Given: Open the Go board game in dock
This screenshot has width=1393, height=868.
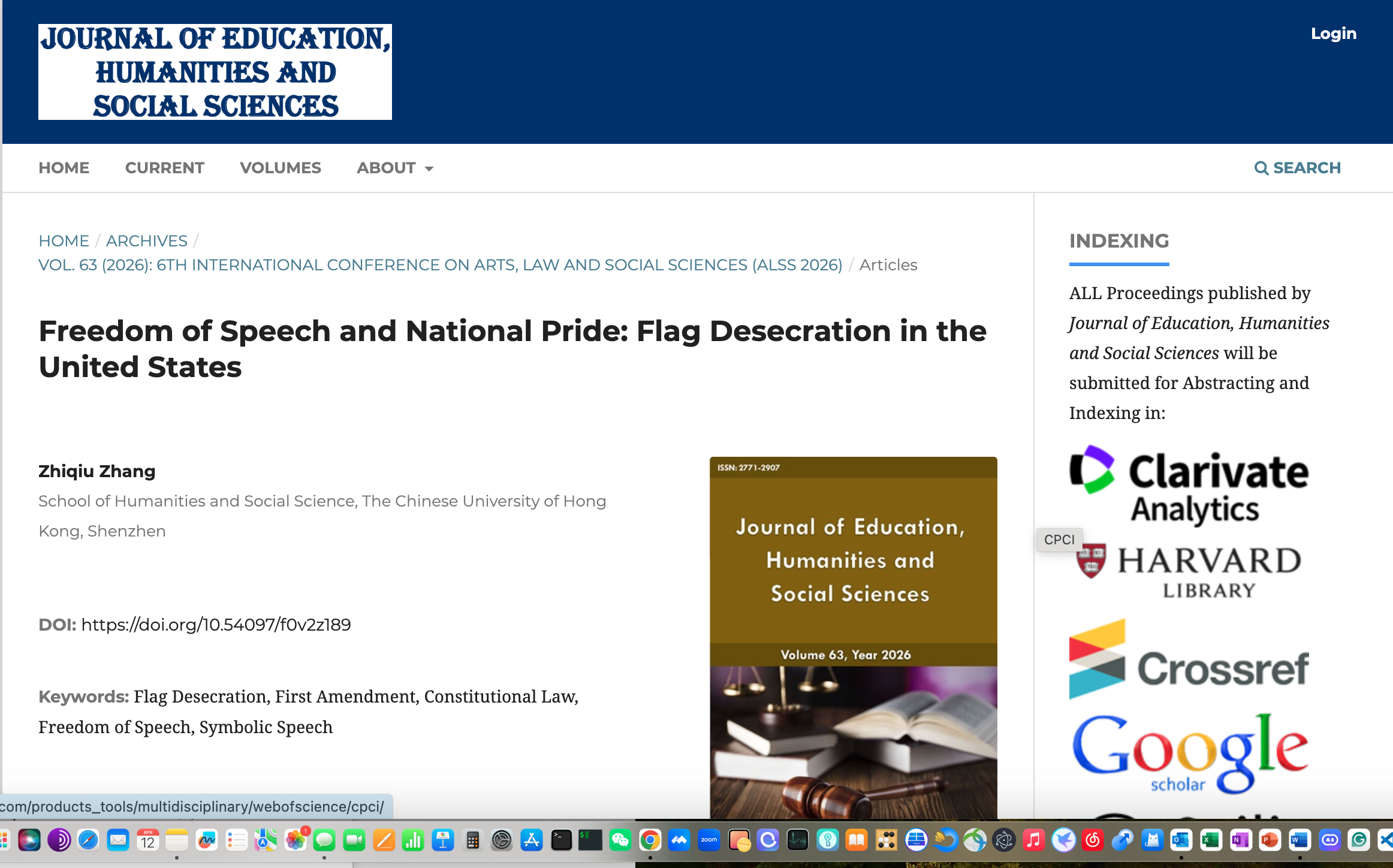Looking at the screenshot, I should 887,840.
